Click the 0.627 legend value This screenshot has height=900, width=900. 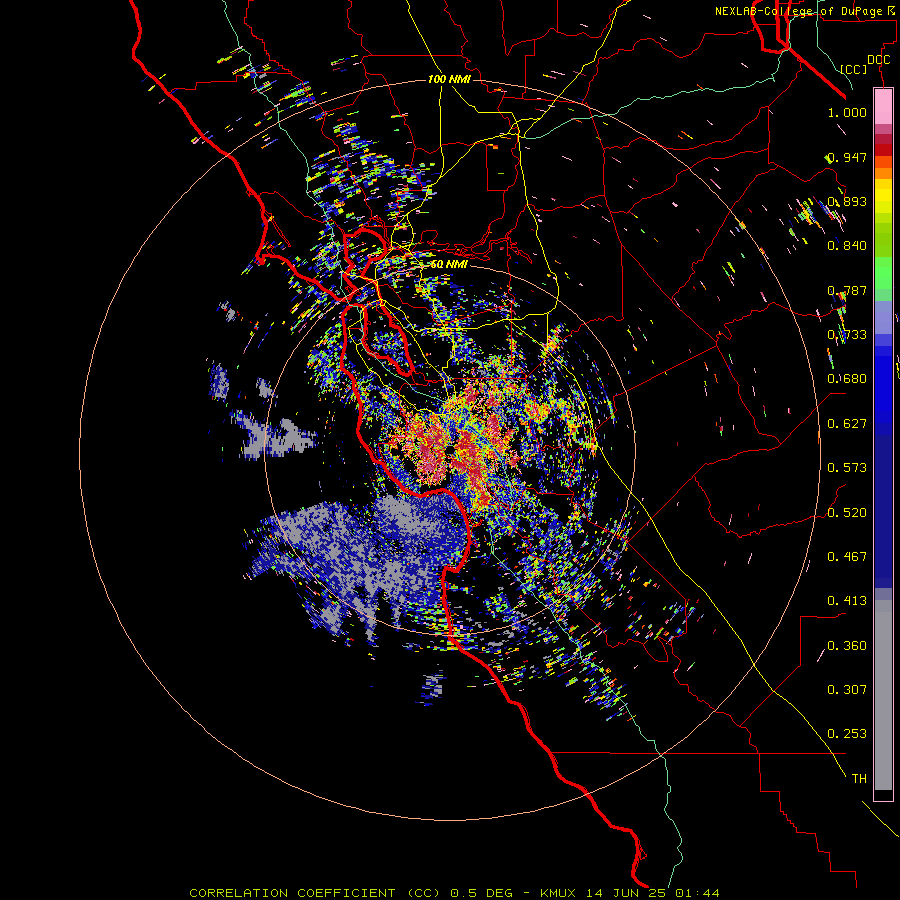pyautogui.click(x=847, y=424)
